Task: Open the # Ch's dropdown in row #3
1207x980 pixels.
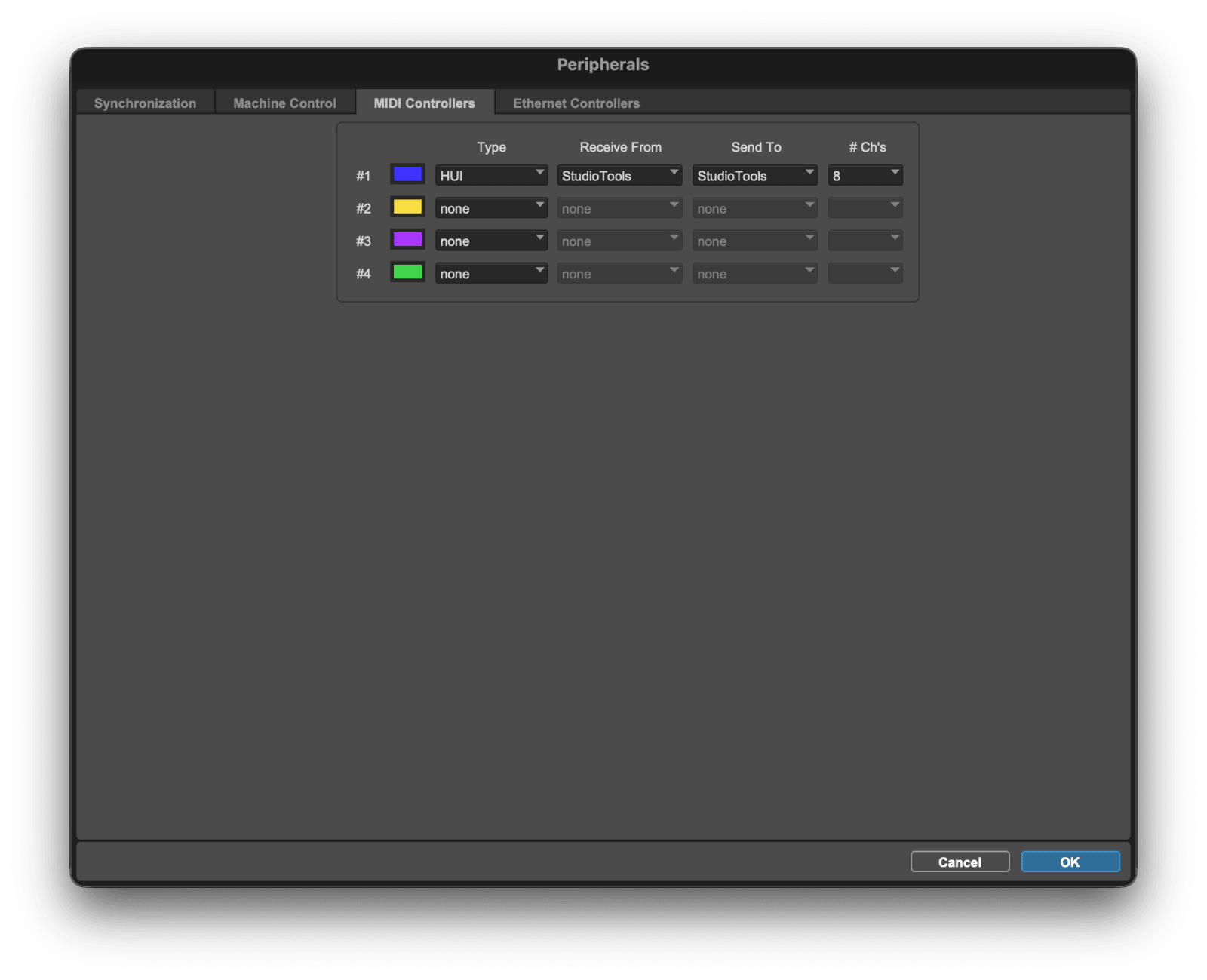Action: (x=865, y=241)
